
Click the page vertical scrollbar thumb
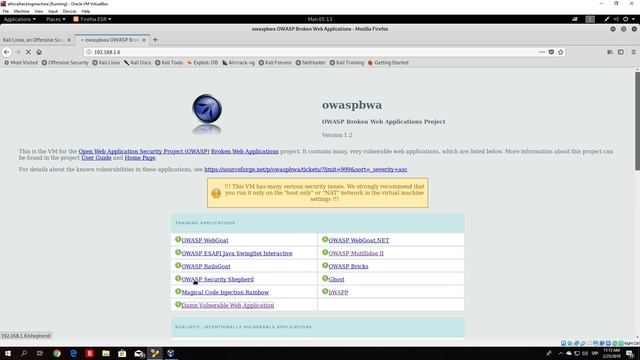tap(637, 121)
